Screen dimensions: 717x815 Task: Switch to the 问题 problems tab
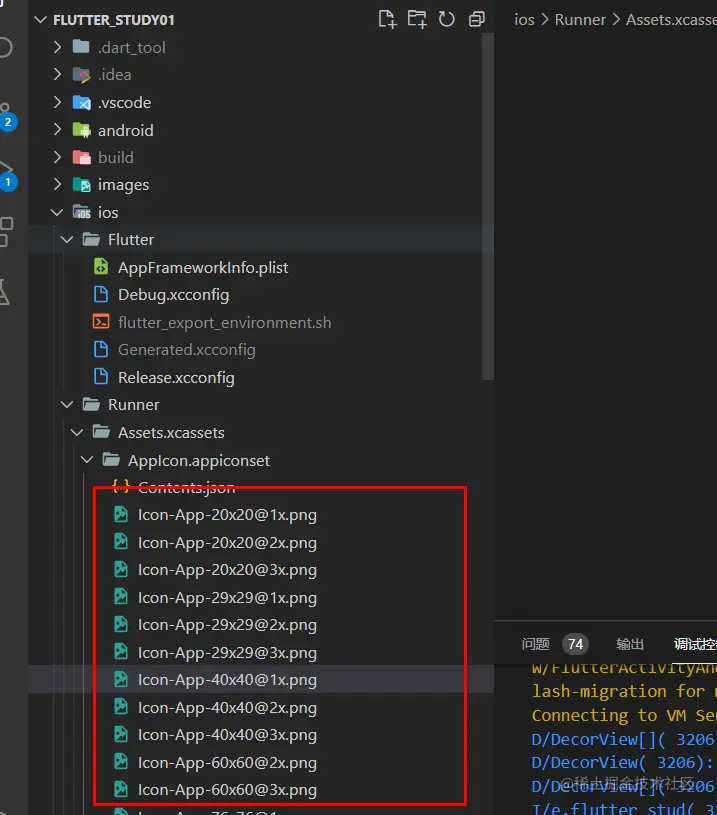point(535,644)
